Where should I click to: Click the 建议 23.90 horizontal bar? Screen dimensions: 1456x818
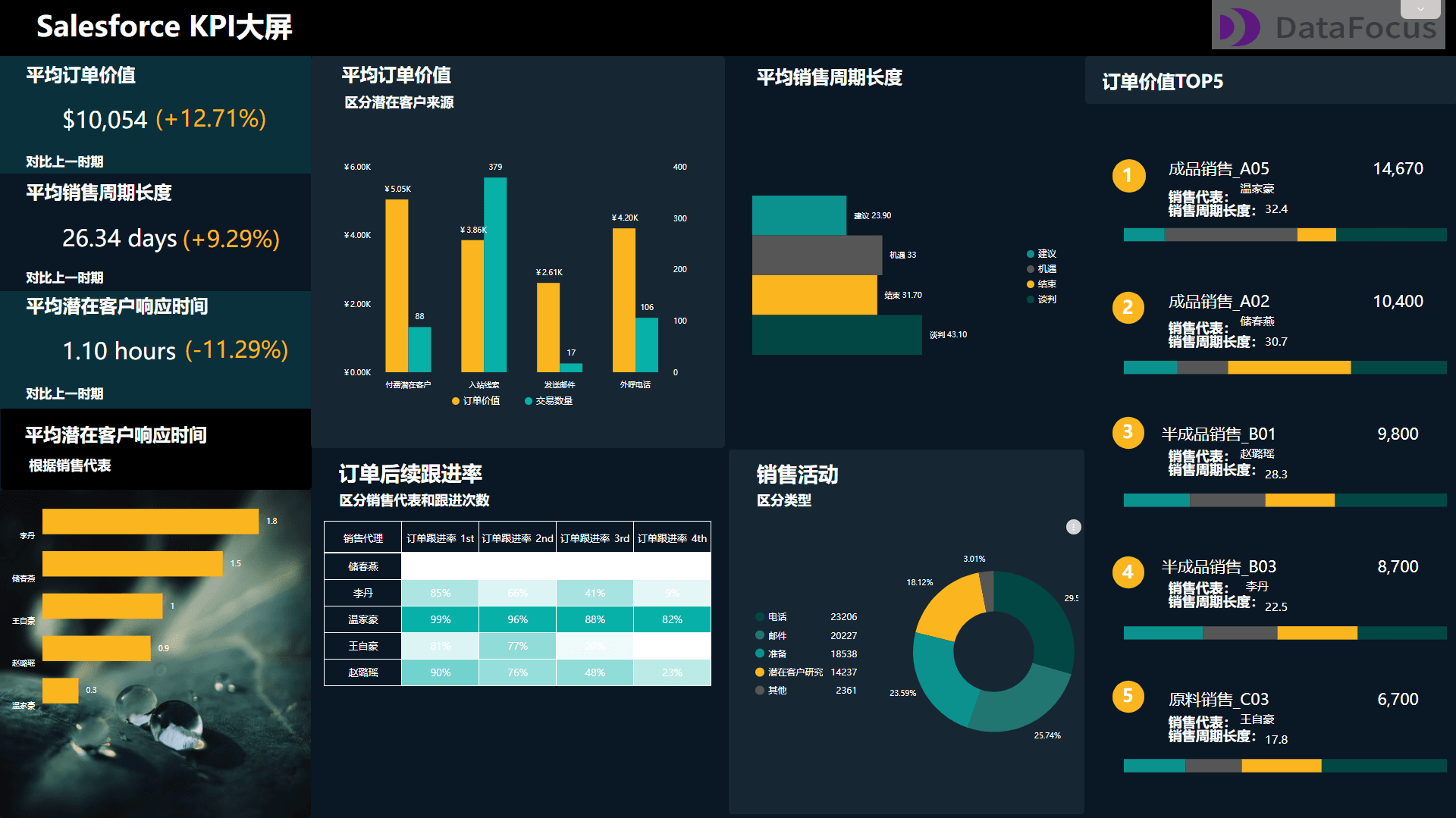[x=799, y=215]
